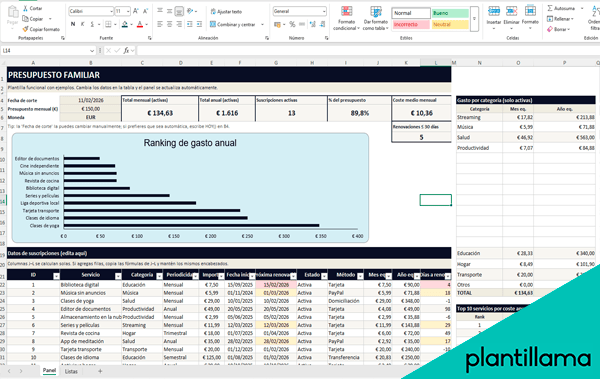Click the text orientation icon
The height and width of the screenshot is (379, 600).
(190, 11)
